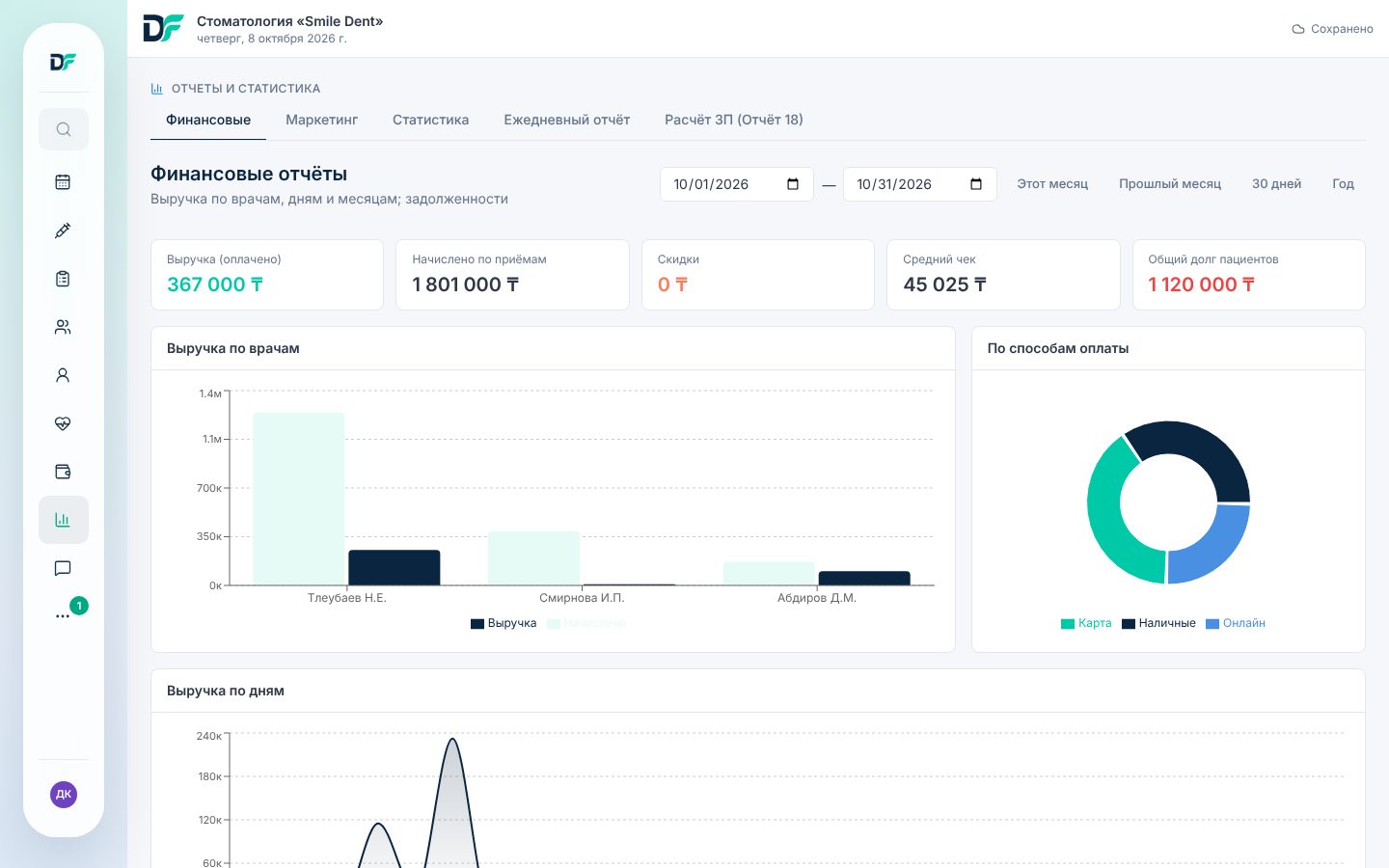This screenshot has height=868, width=1389.
Task: Switch to the Маркетинг tab
Action: pyautogui.click(x=321, y=121)
